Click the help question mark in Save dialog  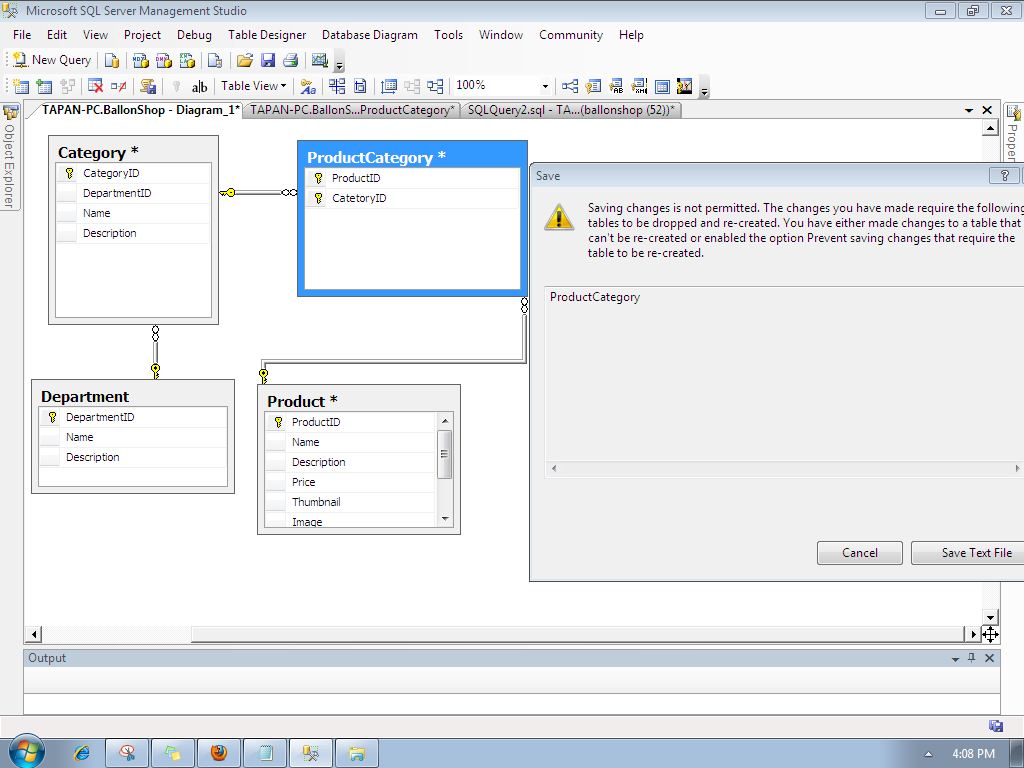1004,175
